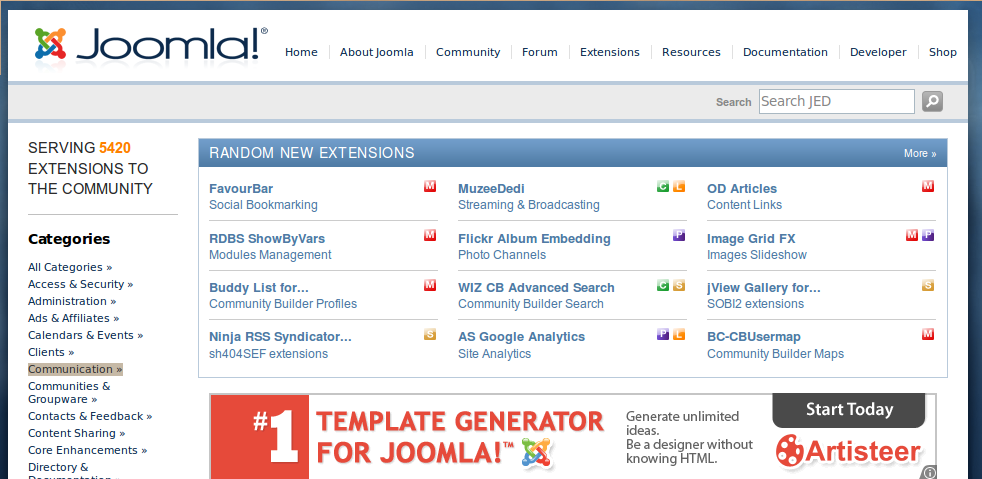Open Community Builder Maps category link
Viewport: 982px width, 479px height.
(775, 354)
